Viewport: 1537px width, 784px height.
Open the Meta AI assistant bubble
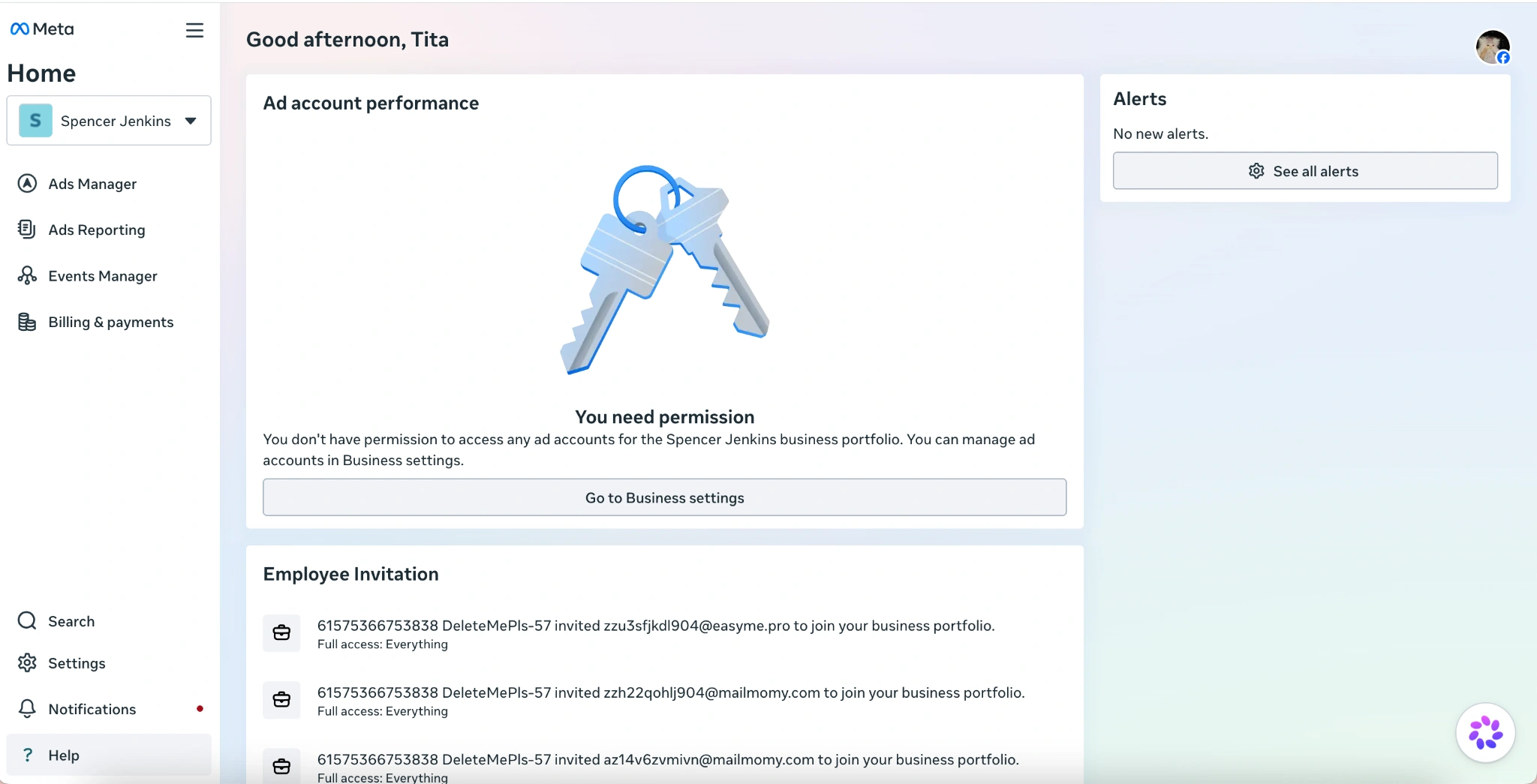click(1485, 733)
